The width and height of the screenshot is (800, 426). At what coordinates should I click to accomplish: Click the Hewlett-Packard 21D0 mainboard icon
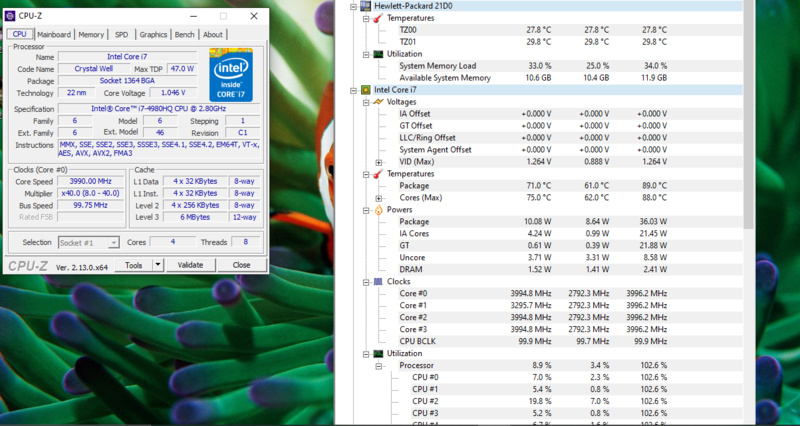[x=365, y=6]
